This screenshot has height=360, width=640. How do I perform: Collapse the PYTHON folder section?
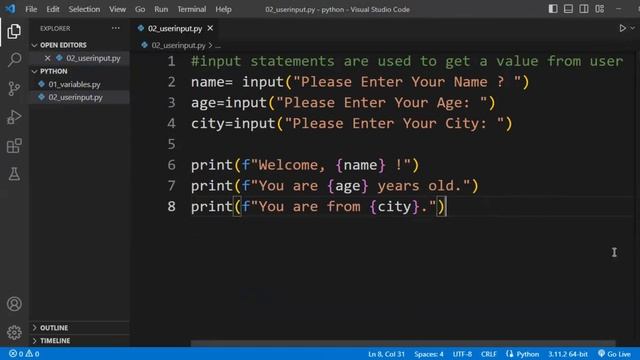click(x=35, y=71)
